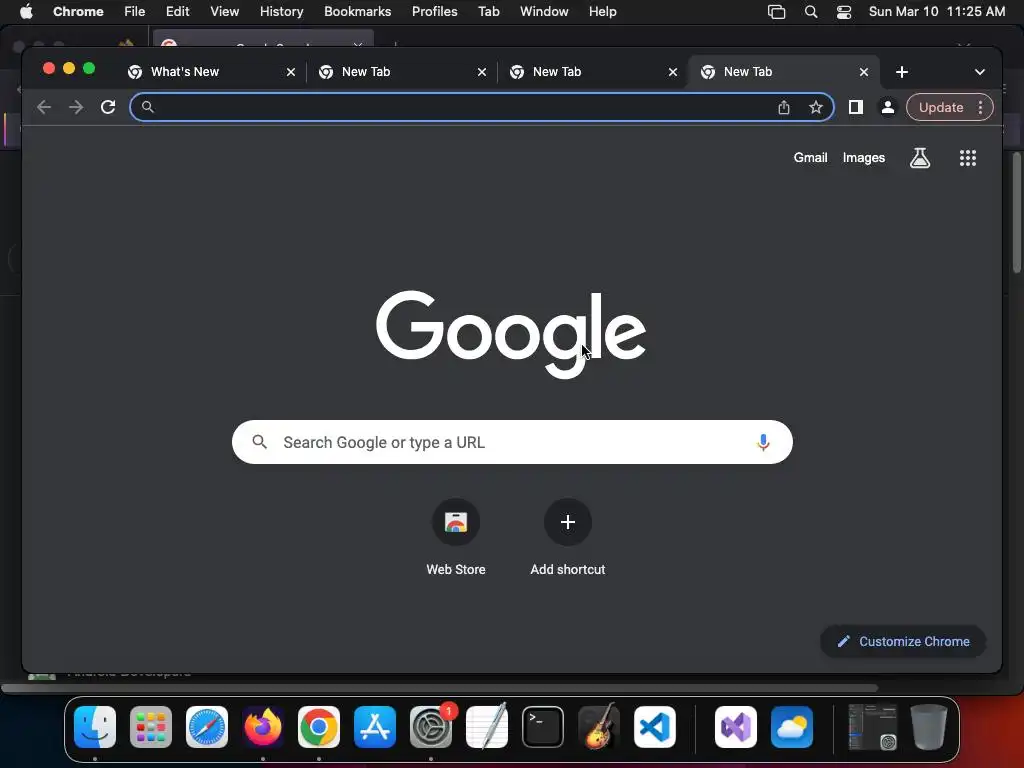The image size is (1024, 768).
Task: Open the Weather app from the Dock
Action: pyautogui.click(x=792, y=727)
